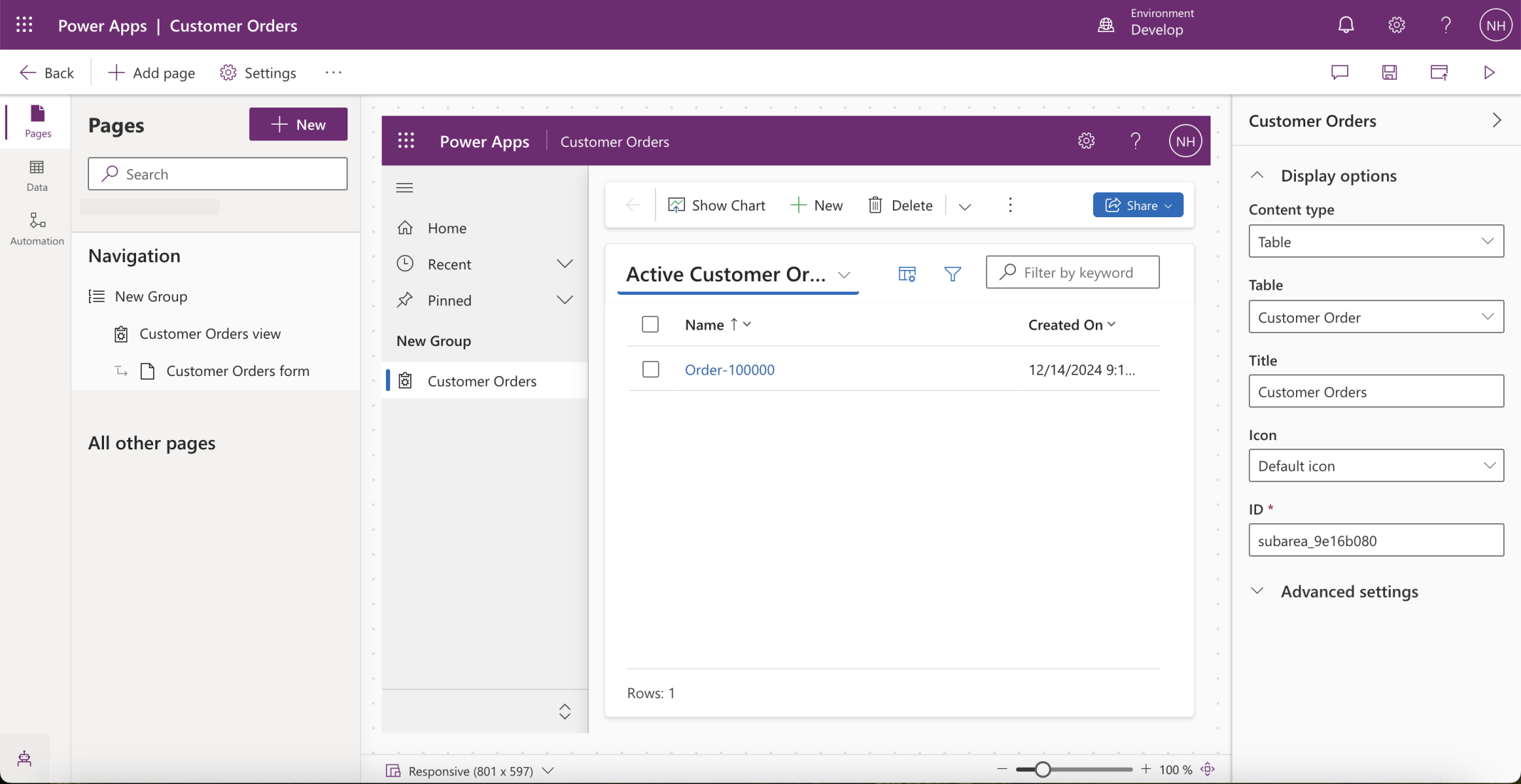
Task: Tick the checkbox for Order-100000
Action: (650, 370)
